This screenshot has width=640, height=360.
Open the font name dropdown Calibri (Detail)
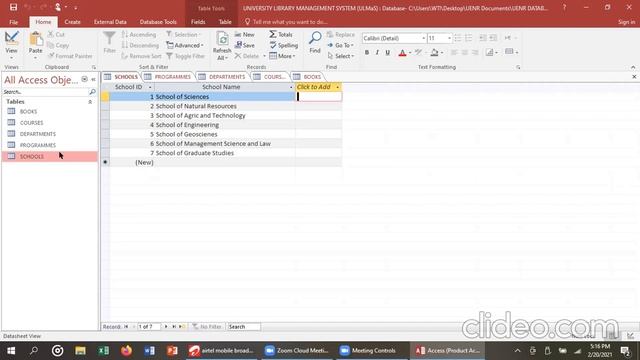pos(423,38)
